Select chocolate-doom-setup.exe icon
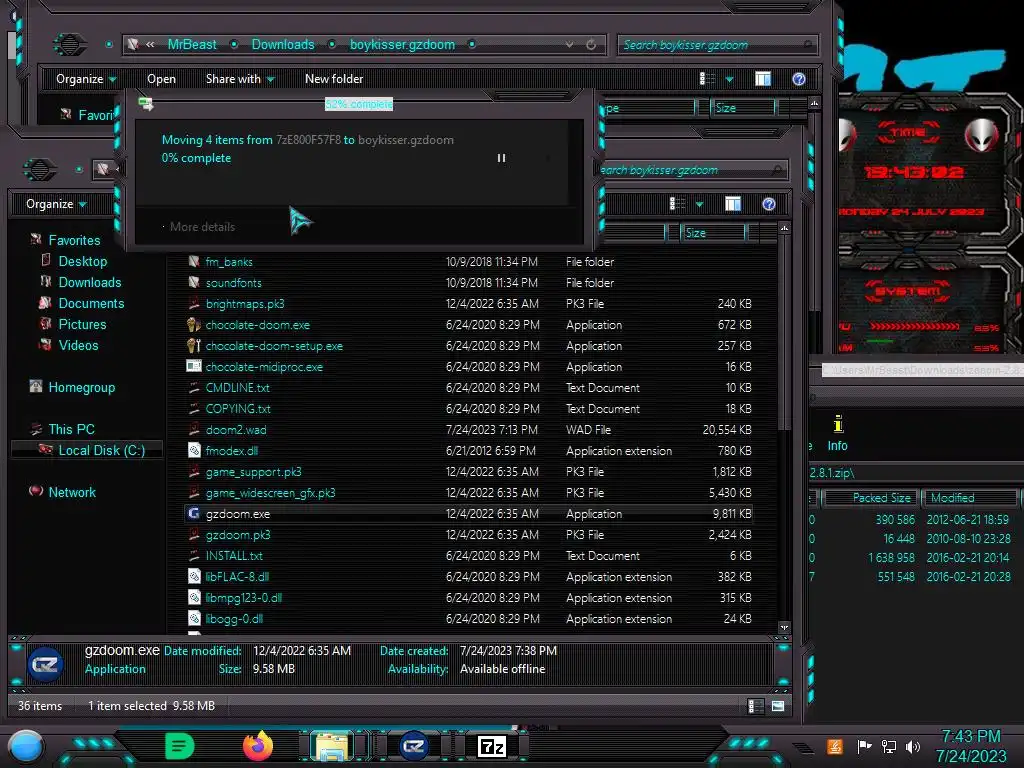This screenshot has height=768, width=1024. [x=193, y=345]
